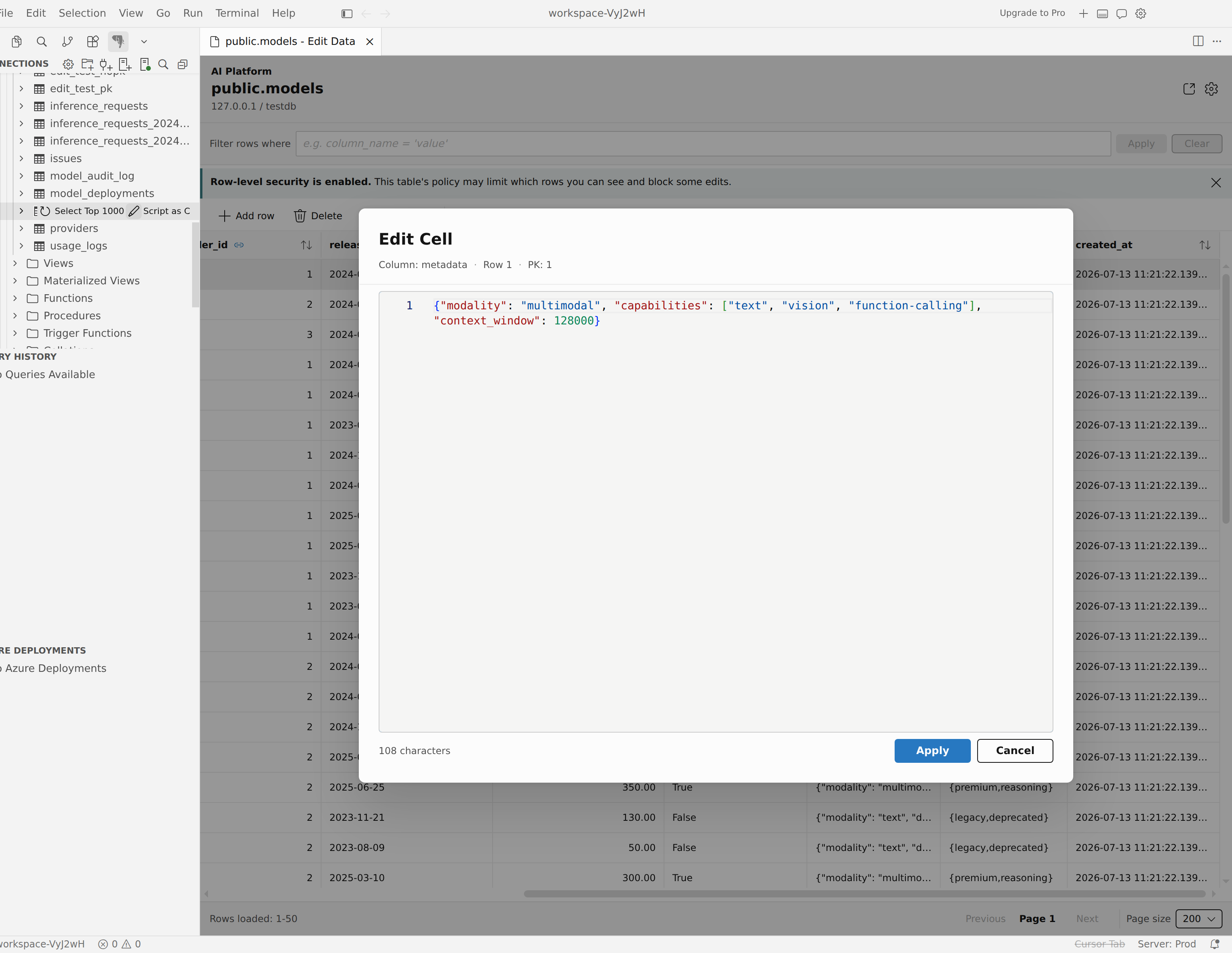The width and height of the screenshot is (1232, 953).
Task: Click the Delete trash button
Action: (318, 216)
